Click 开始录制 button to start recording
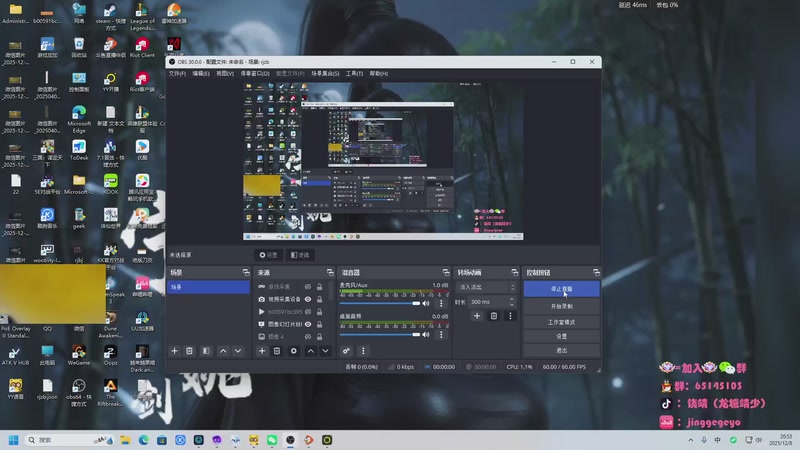 pos(561,306)
